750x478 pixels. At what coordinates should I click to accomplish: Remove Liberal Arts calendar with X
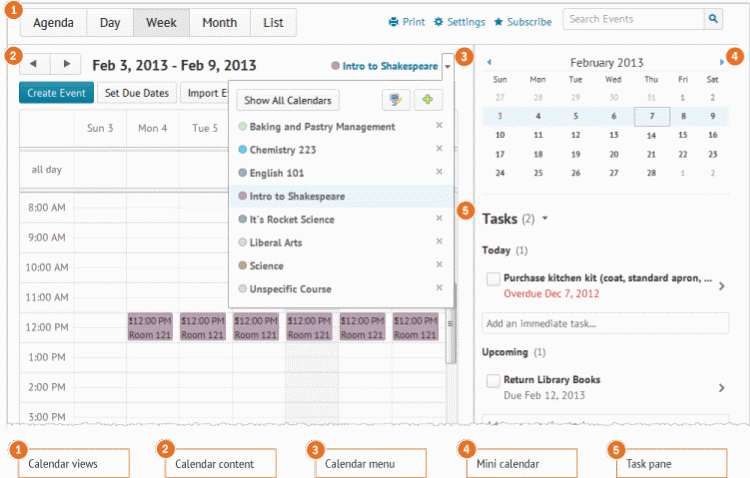(438, 242)
